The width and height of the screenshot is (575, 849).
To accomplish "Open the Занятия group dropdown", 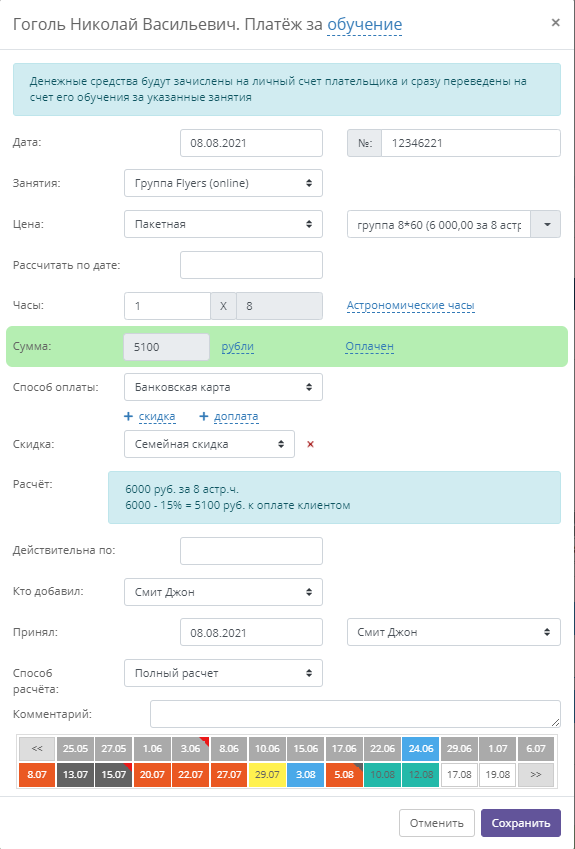I will tap(223, 183).
